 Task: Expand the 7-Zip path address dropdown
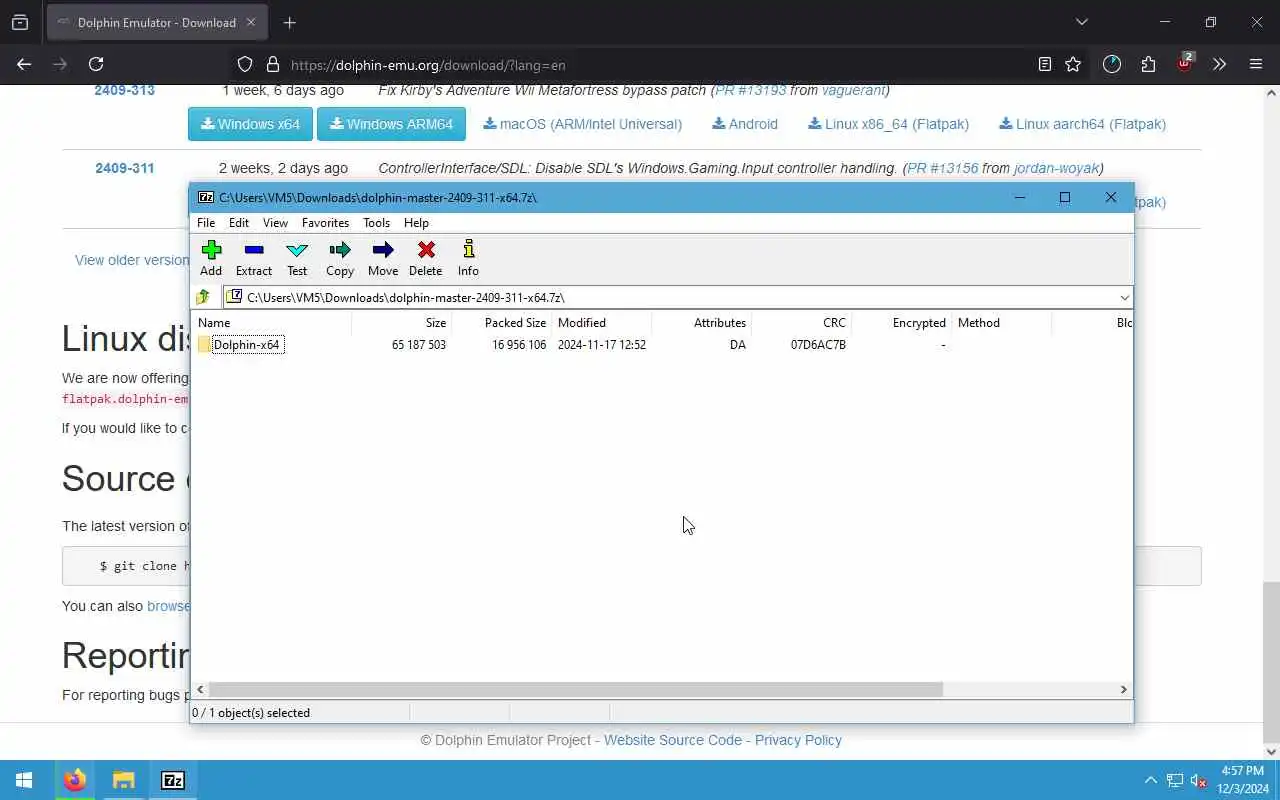[1124, 297]
